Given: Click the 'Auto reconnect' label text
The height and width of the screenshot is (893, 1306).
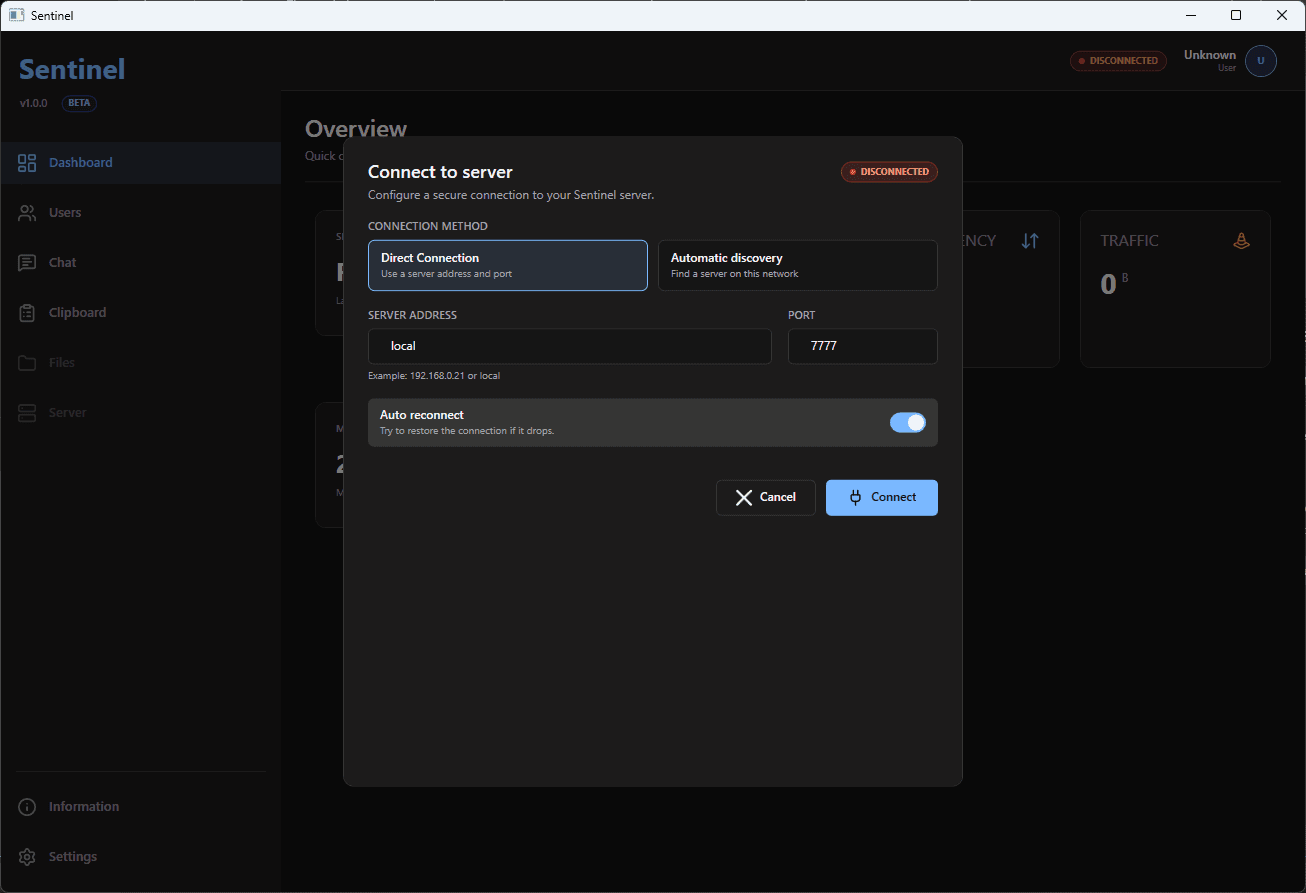Looking at the screenshot, I should point(422,415).
